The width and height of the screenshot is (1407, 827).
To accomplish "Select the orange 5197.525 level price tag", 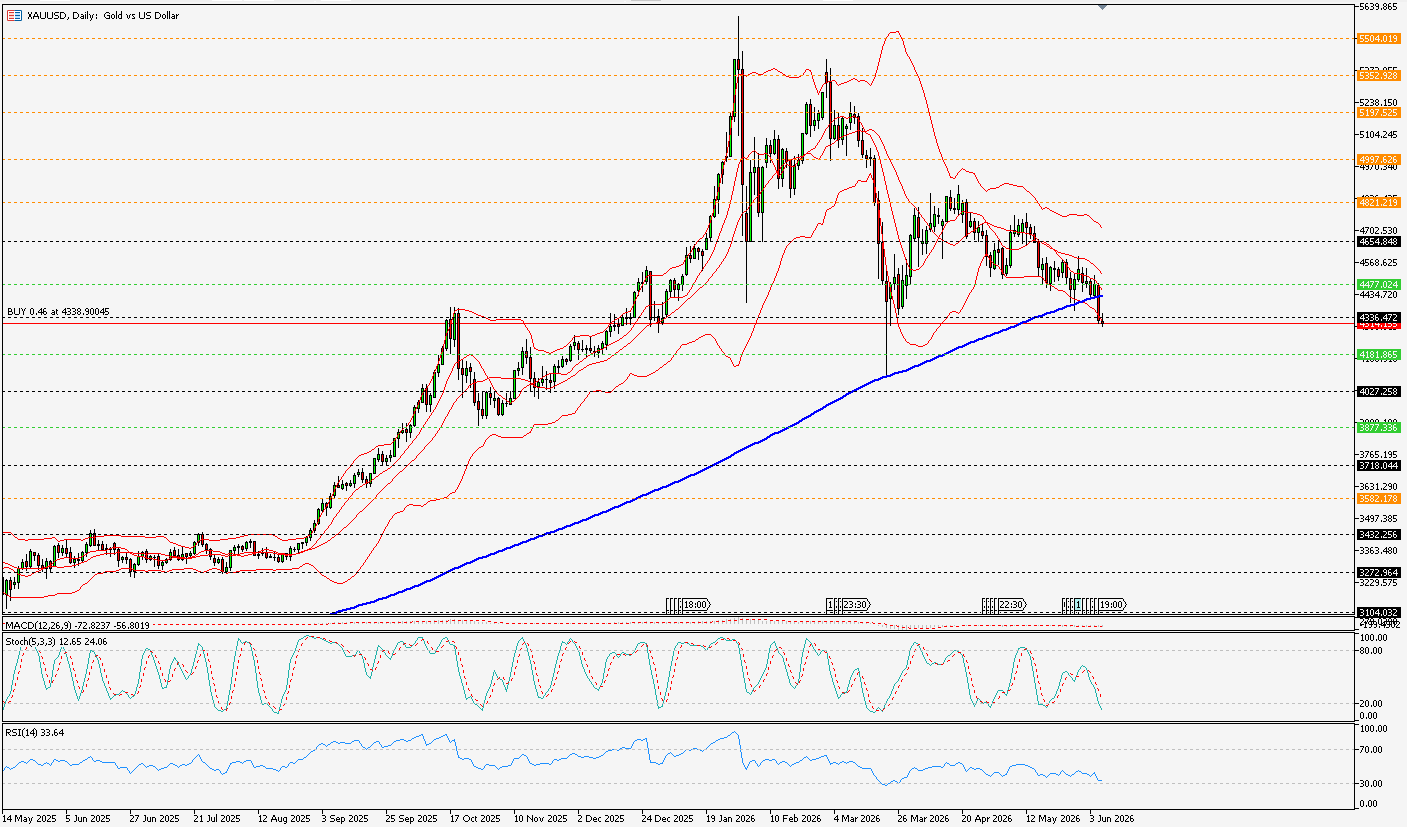I will pyautogui.click(x=1381, y=113).
